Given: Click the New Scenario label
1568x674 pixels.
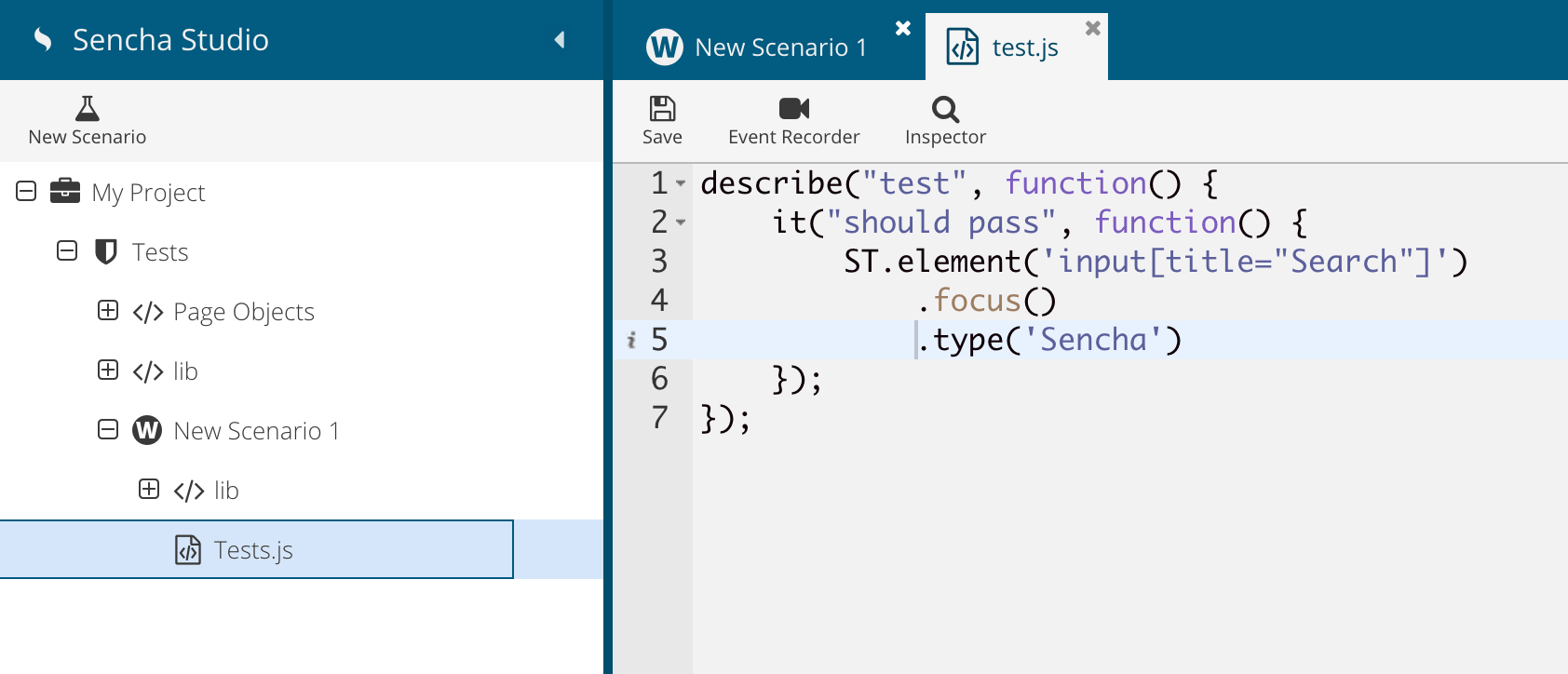Looking at the screenshot, I should click(88, 137).
